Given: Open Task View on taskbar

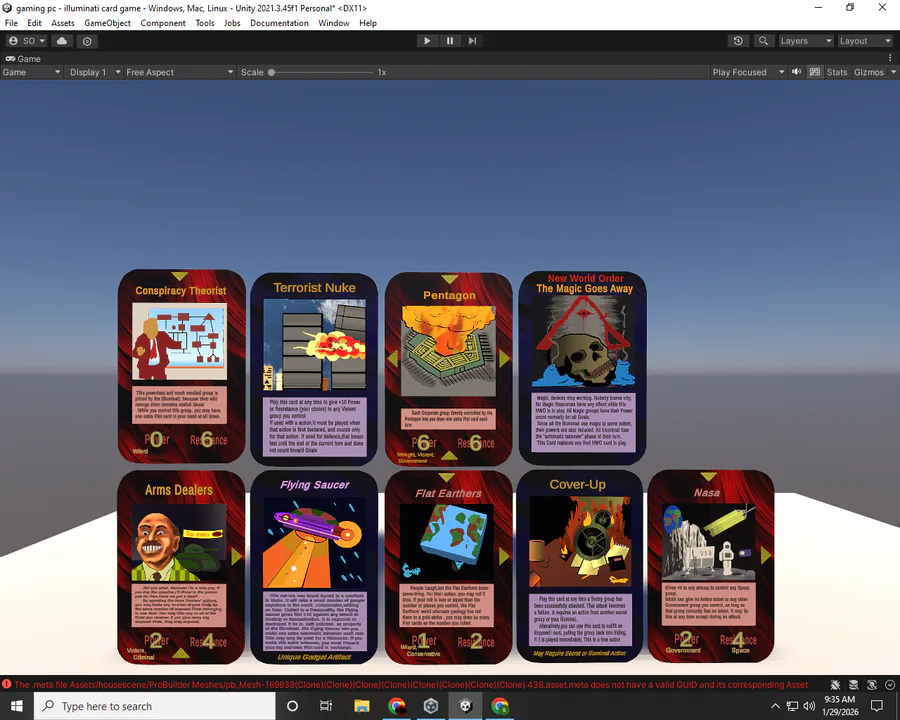Looking at the screenshot, I should tap(326, 706).
